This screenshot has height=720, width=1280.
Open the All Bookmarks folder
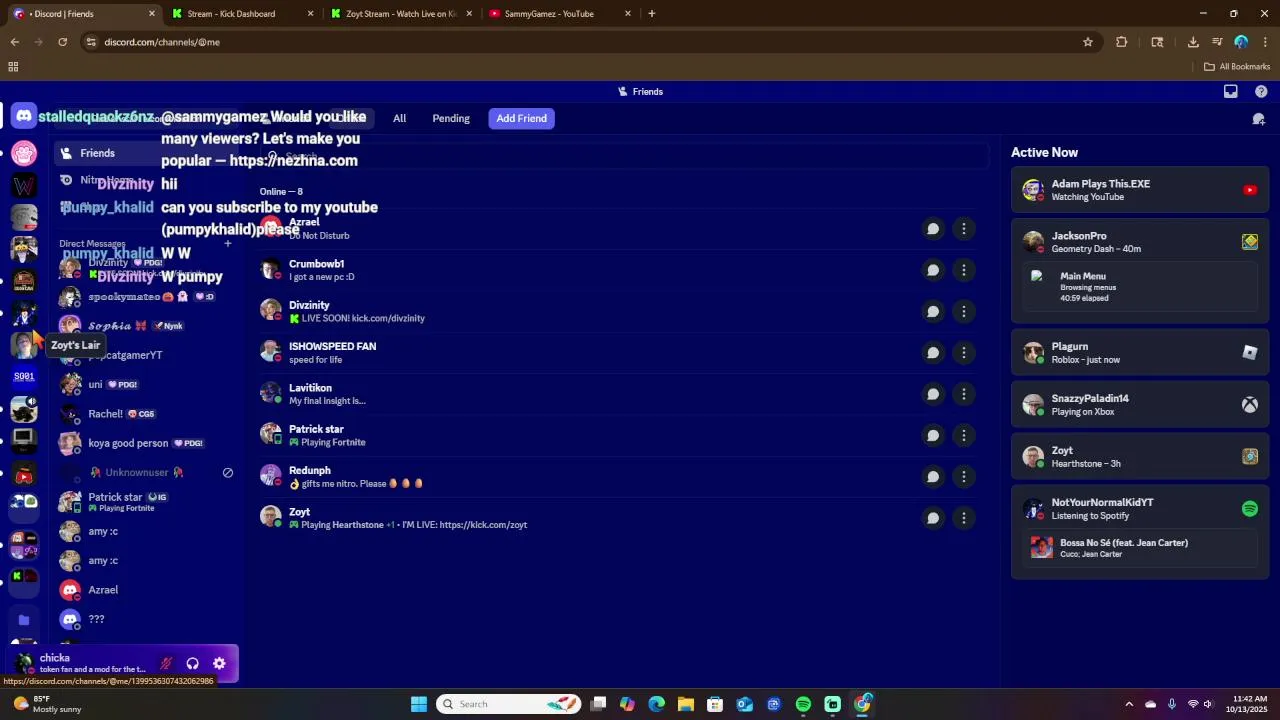(x=1237, y=67)
